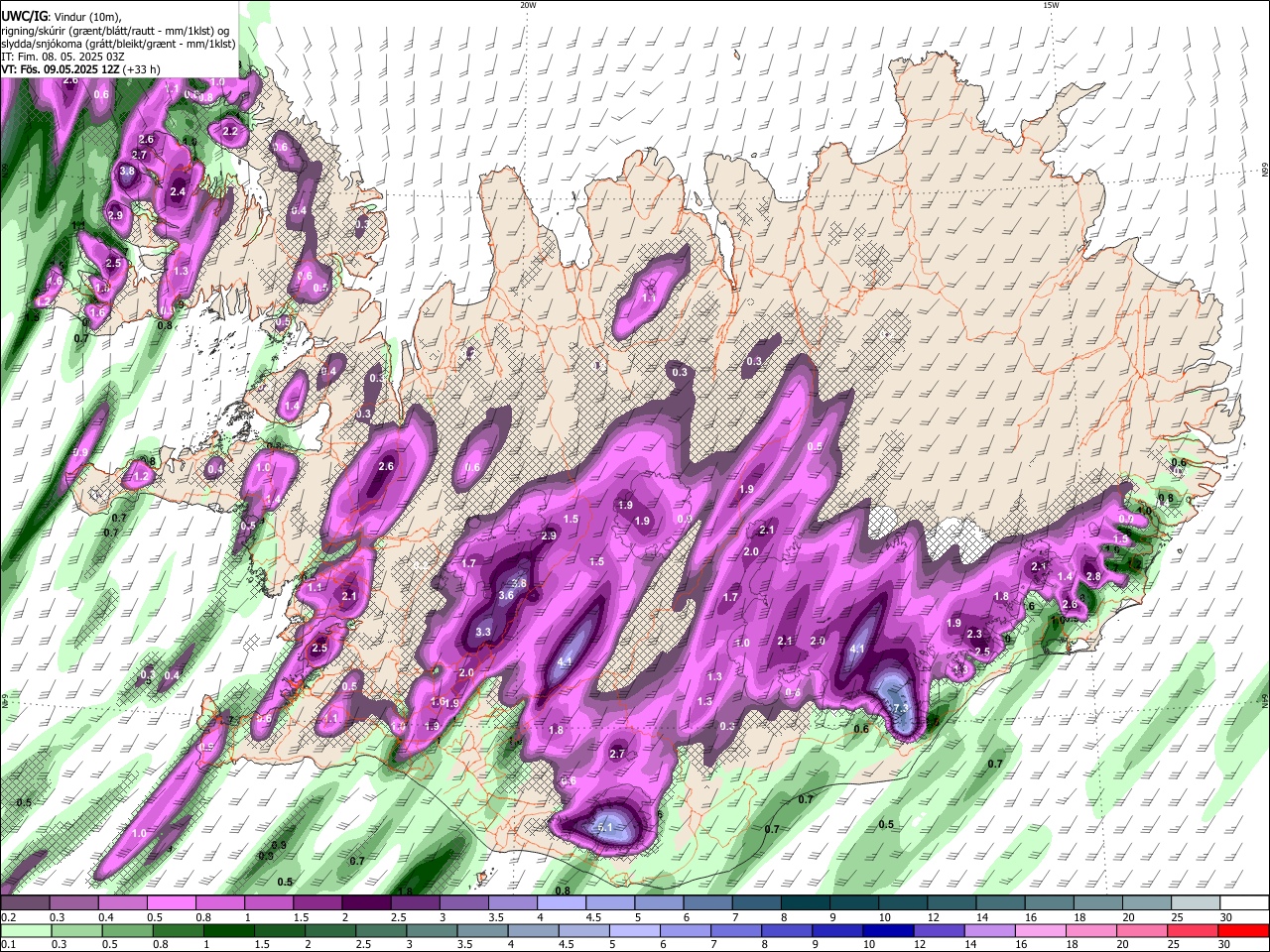The width and height of the screenshot is (1270, 952).
Task: Click the 2.3 precipitation value on the map
Action: click(x=974, y=634)
